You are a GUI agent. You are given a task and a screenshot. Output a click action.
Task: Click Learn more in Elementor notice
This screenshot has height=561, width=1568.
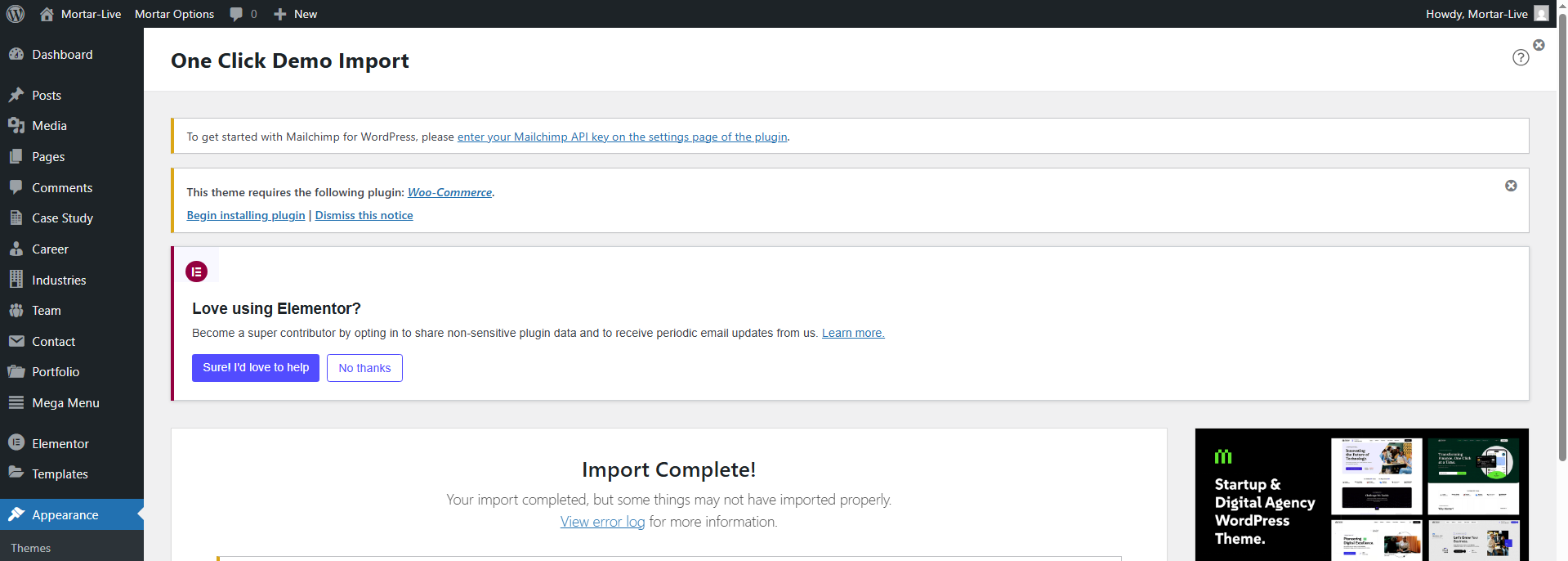(853, 333)
